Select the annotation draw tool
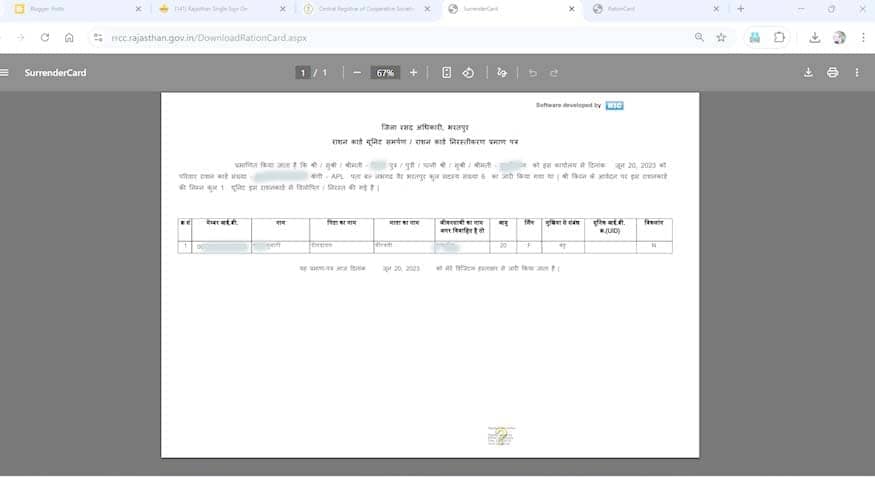 pos(502,72)
